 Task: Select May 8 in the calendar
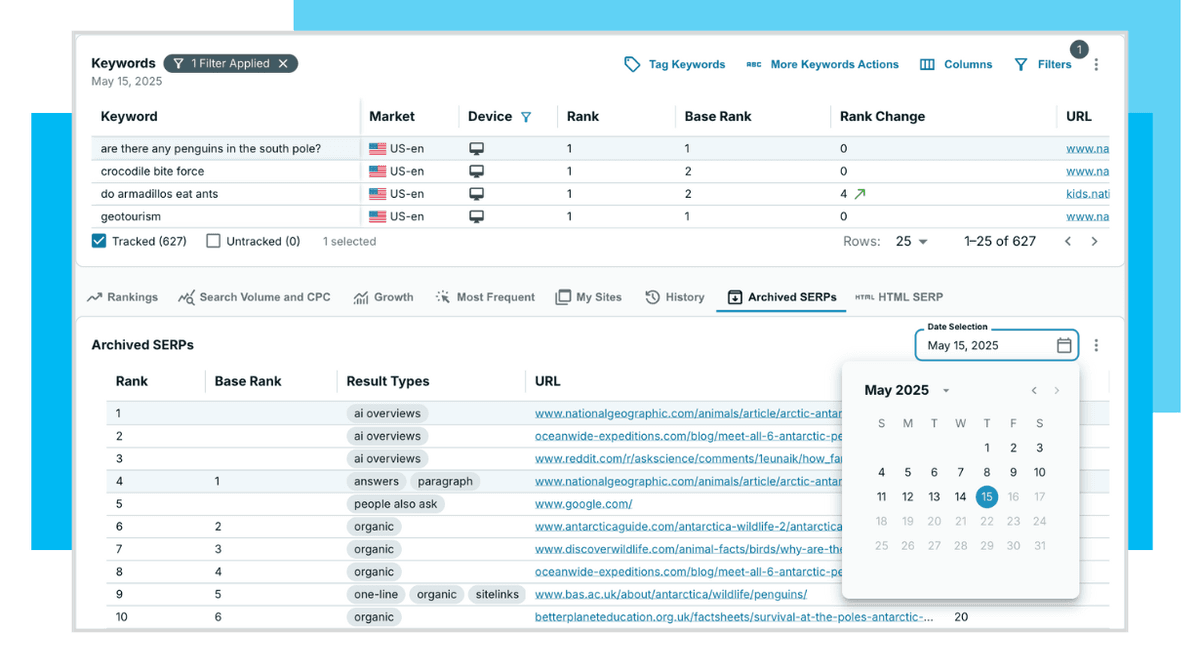pos(987,473)
